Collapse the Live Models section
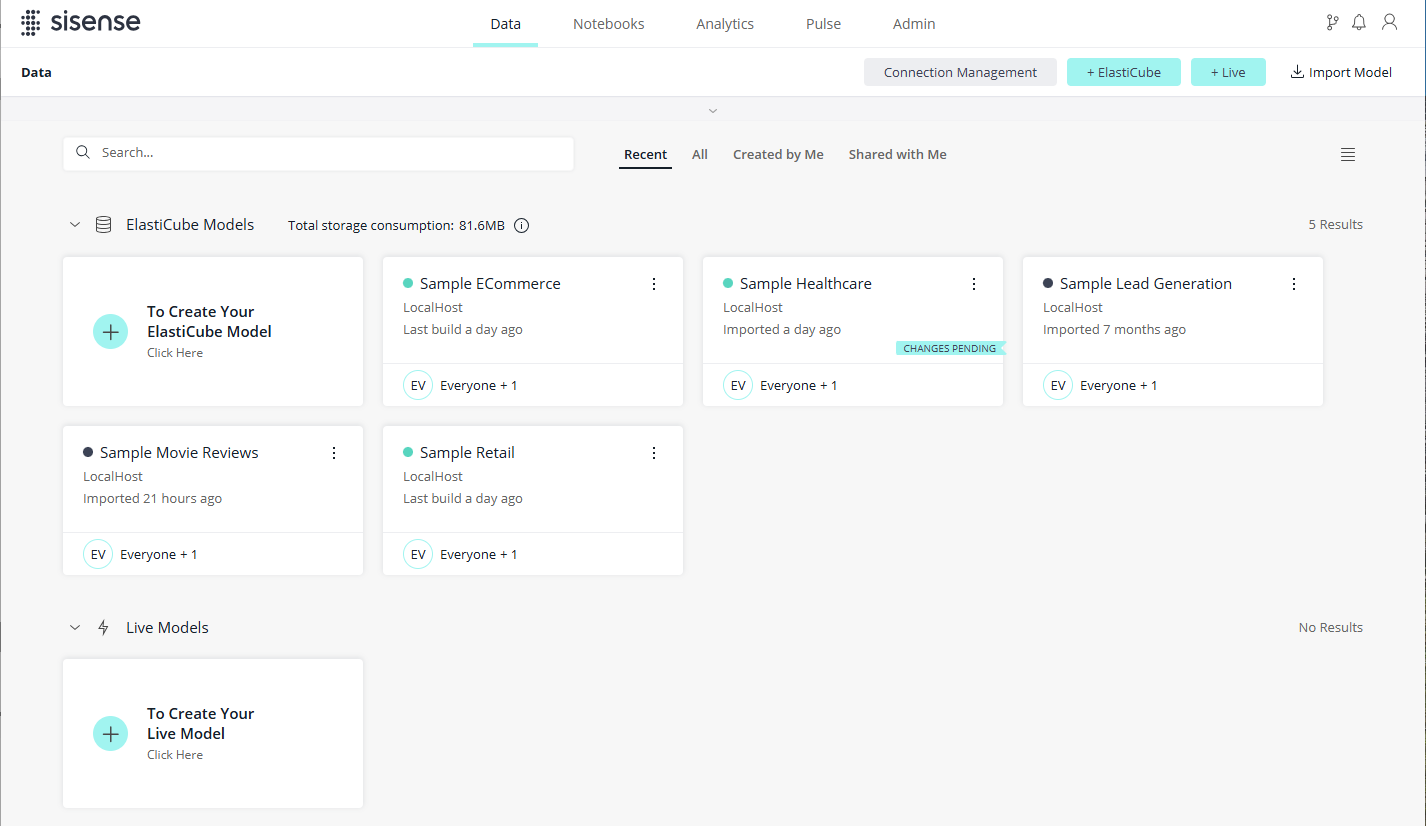 coord(74,628)
